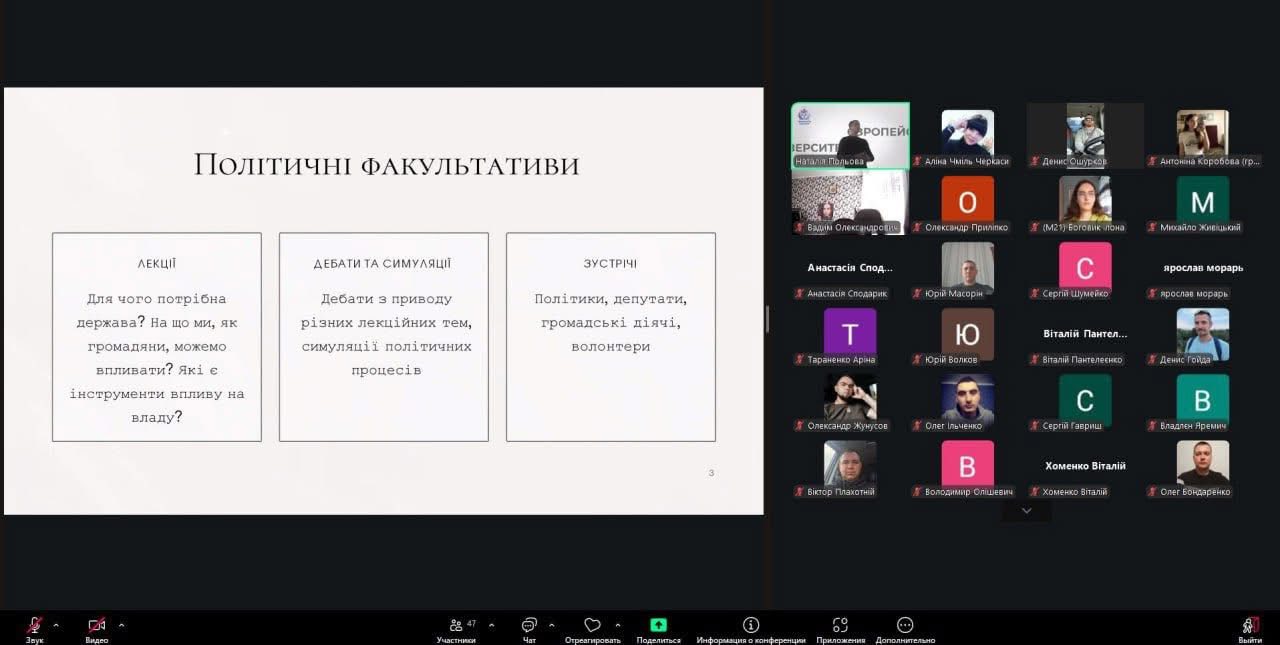Click the Лекції box on the slide

[x=157, y=337]
